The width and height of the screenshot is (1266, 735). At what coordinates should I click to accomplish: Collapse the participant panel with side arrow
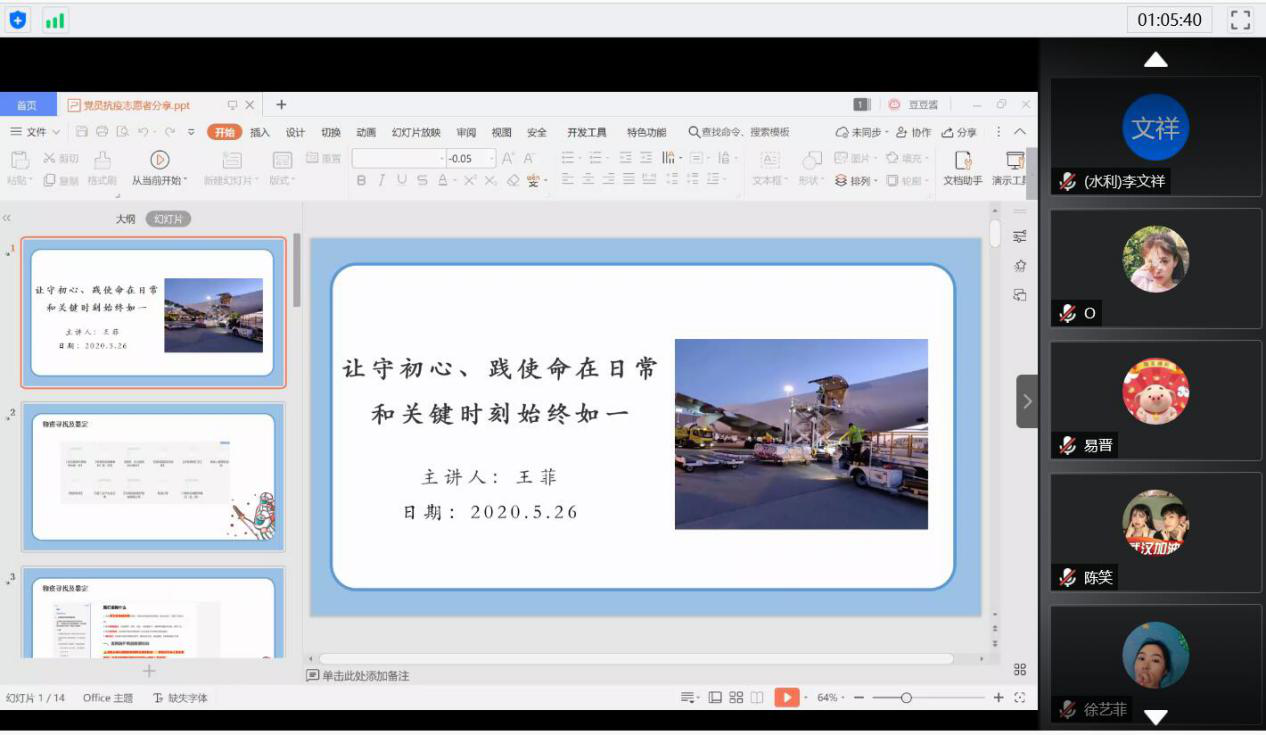[1027, 401]
